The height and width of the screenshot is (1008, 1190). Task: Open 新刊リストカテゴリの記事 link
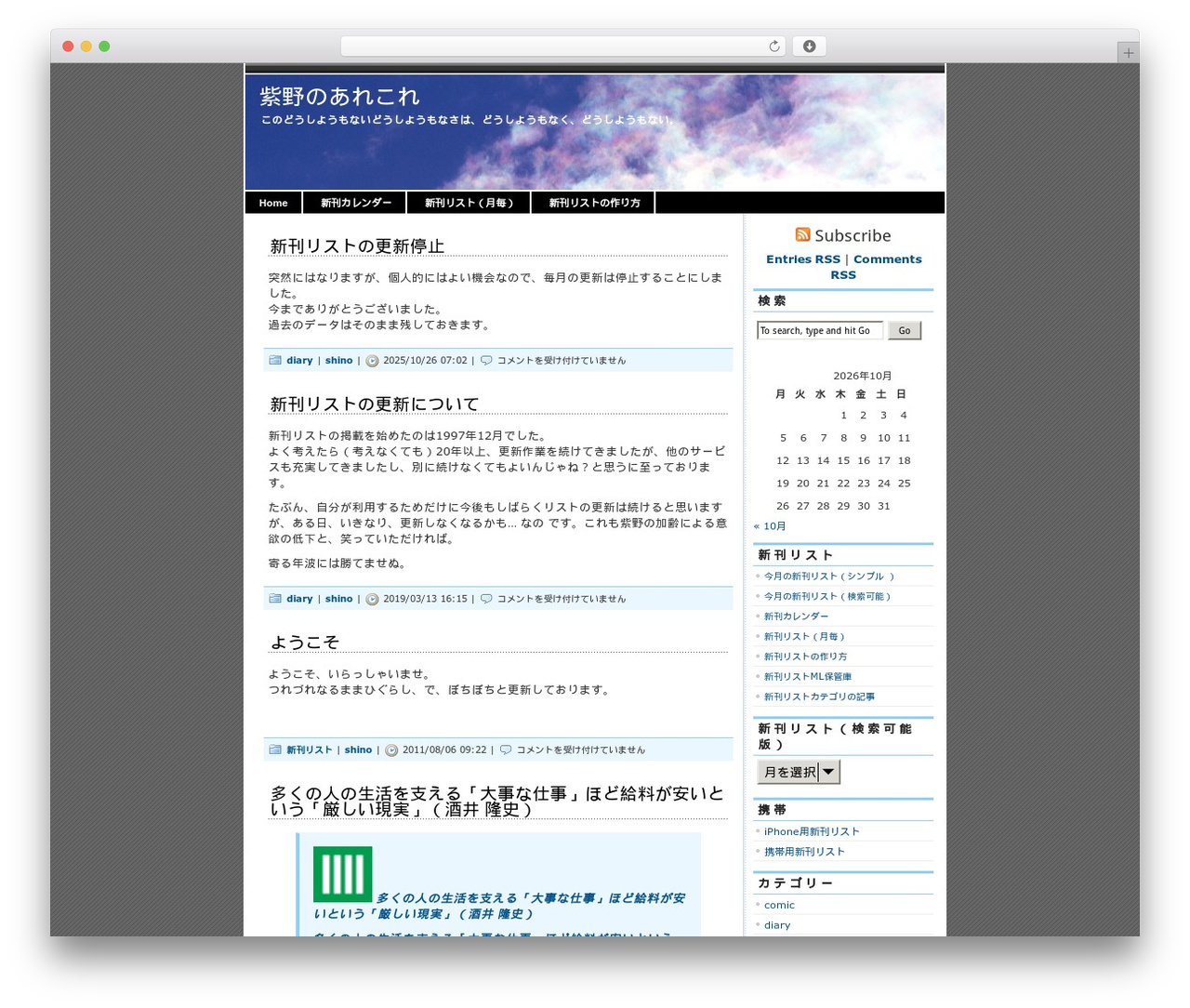pyautogui.click(x=819, y=697)
